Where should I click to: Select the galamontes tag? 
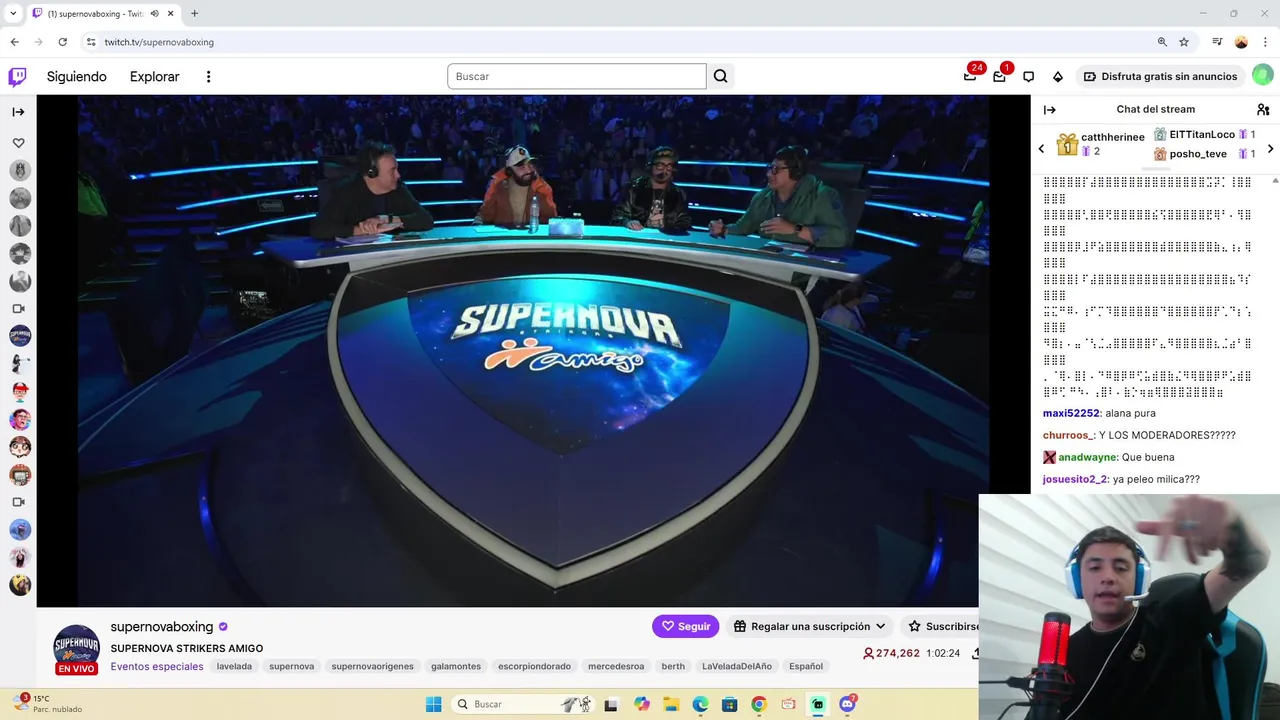(x=456, y=666)
